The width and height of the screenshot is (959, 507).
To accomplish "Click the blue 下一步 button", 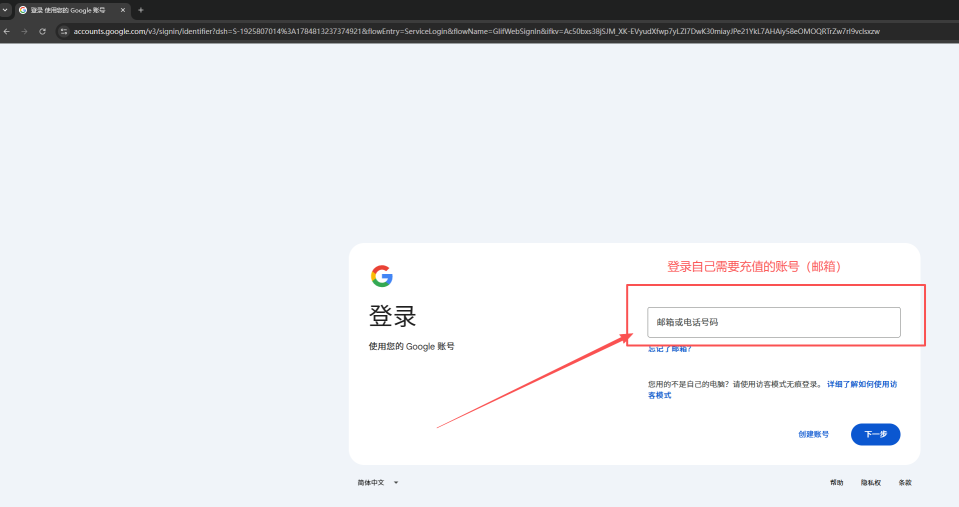I will pyautogui.click(x=875, y=434).
